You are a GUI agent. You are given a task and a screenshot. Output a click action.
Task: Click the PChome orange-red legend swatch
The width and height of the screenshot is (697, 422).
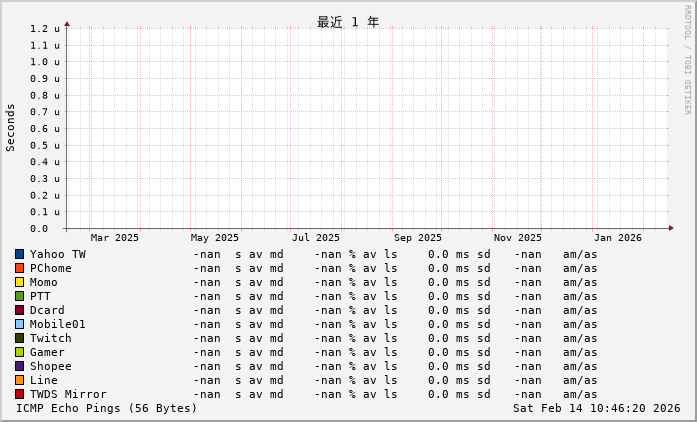click(x=19, y=268)
